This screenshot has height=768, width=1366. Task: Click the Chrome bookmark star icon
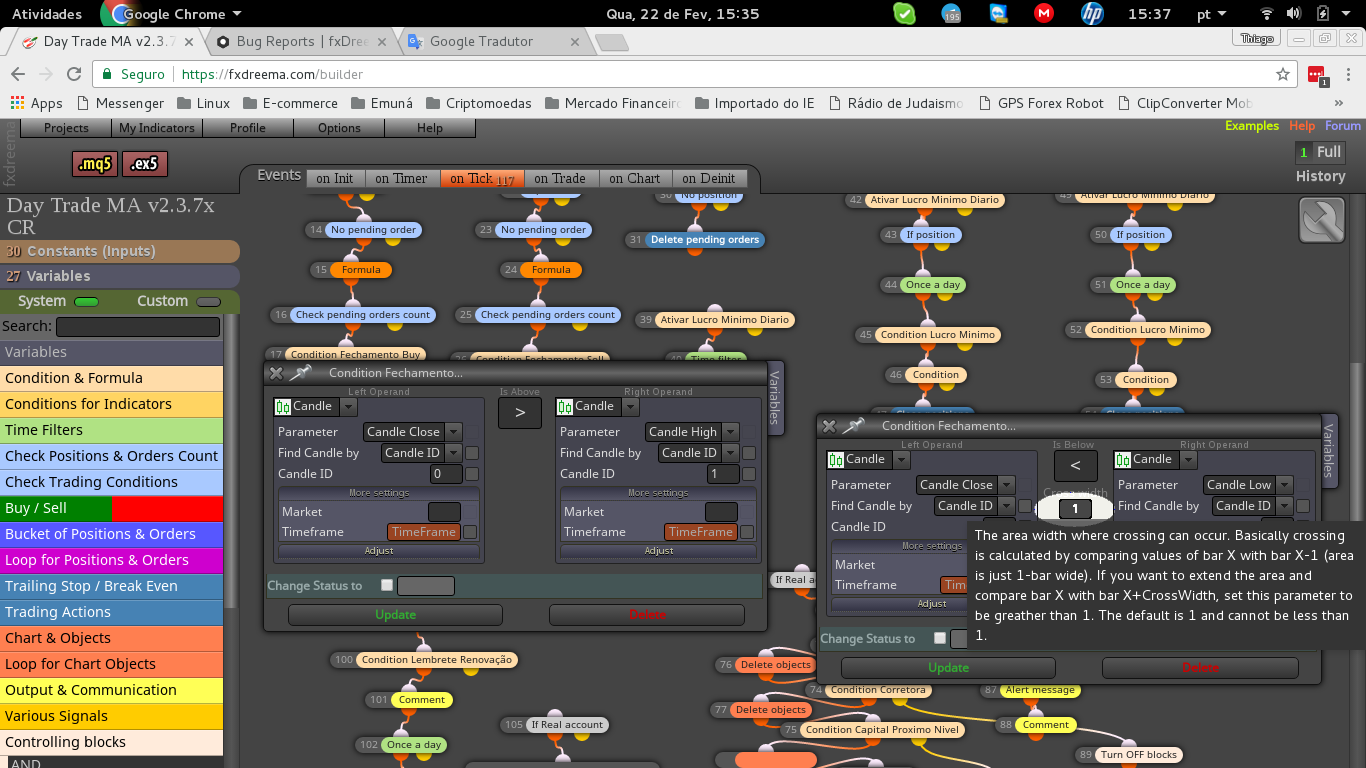tap(1283, 74)
